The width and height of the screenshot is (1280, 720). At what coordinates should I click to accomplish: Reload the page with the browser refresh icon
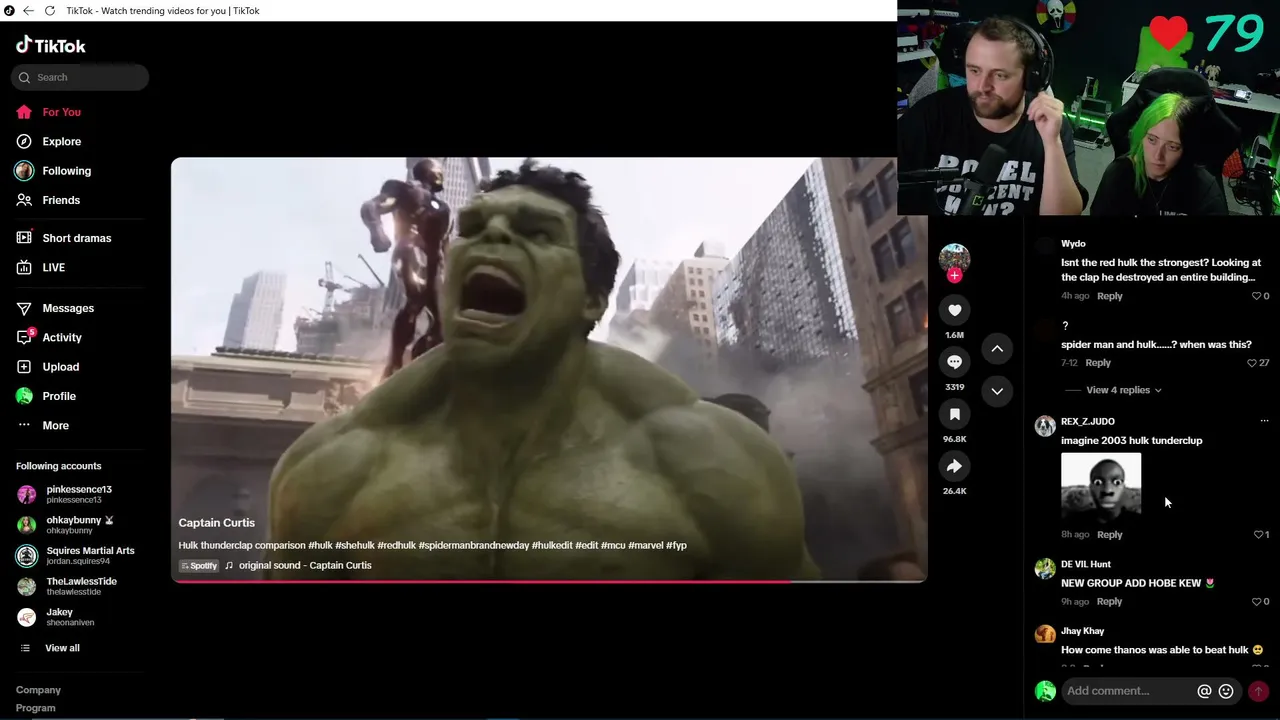[x=50, y=11]
